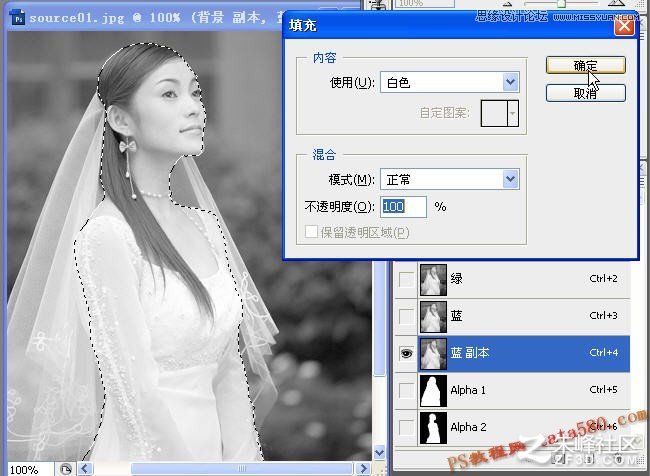Cancel the Fill dialog with 取消
This screenshot has width=650, height=476.
(585, 93)
